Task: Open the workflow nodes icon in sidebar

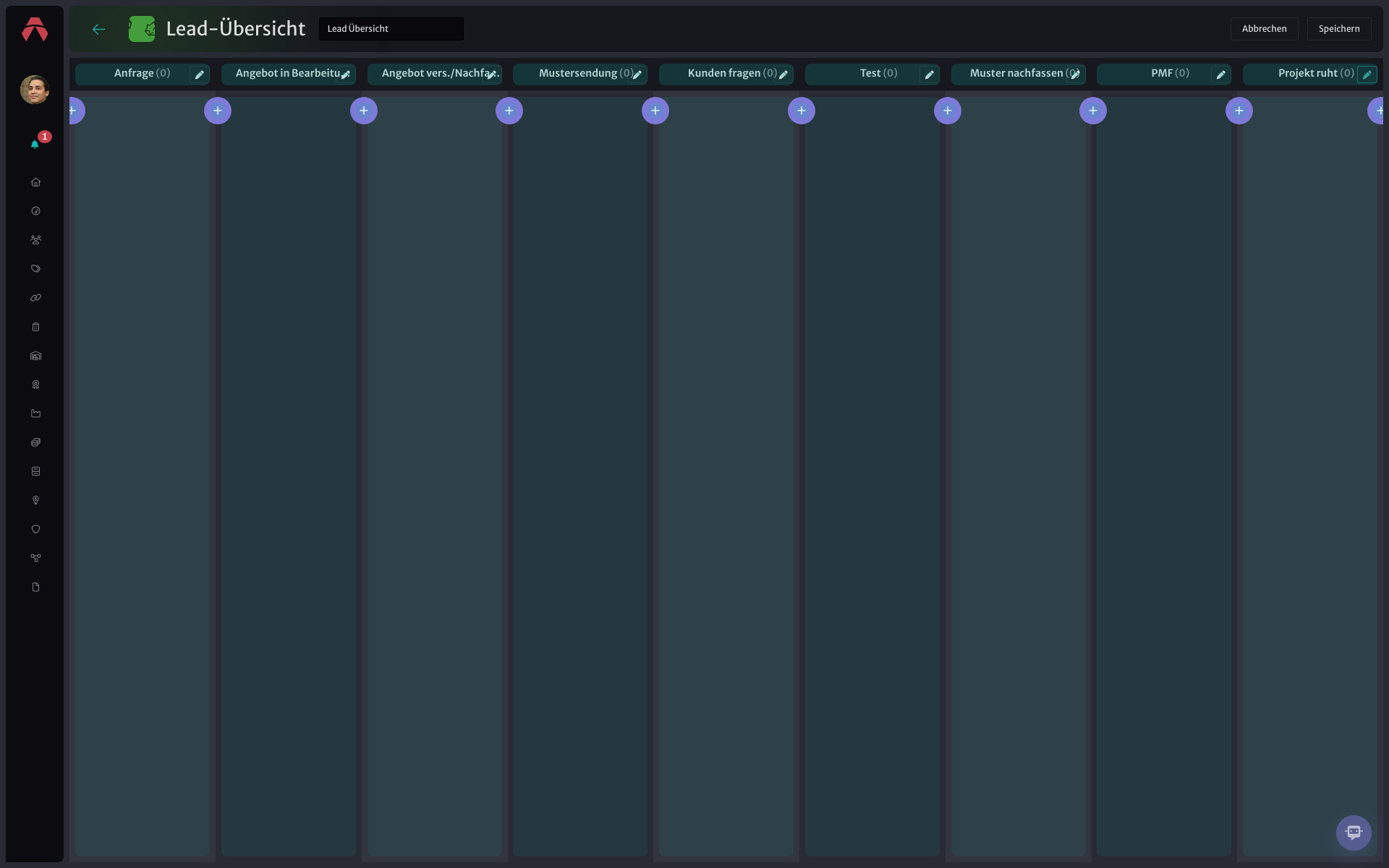Action: [x=35, y=558]
